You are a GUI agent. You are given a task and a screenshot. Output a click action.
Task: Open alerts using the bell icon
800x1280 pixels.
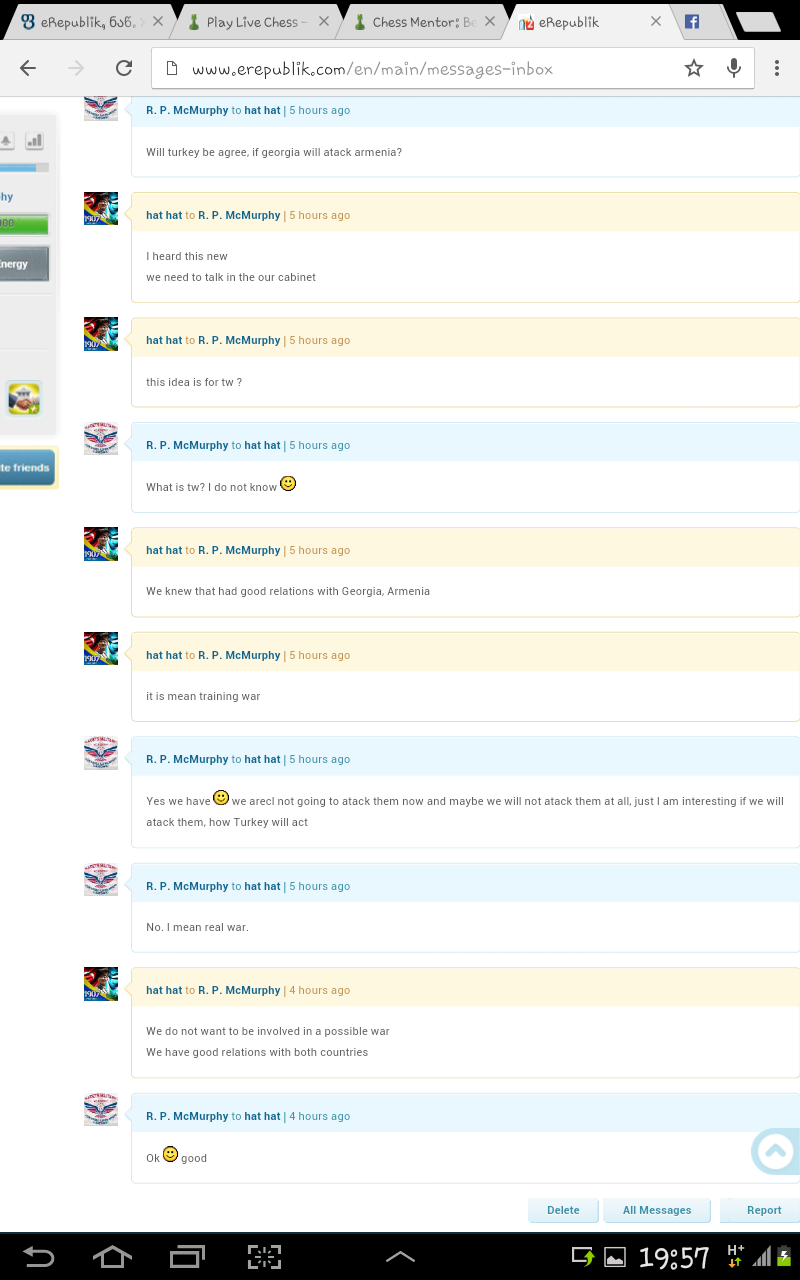click(6, 140)
